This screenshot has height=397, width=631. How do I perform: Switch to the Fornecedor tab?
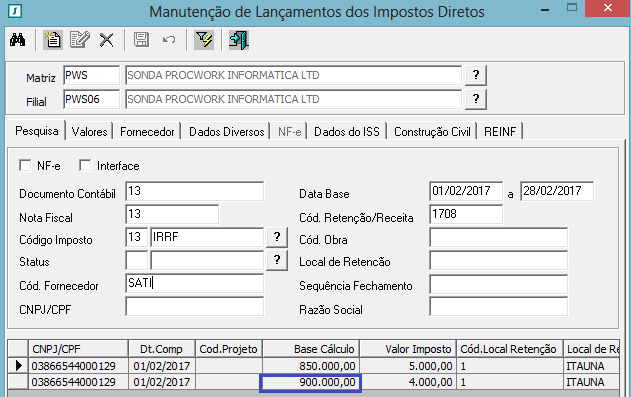[147, 132]
